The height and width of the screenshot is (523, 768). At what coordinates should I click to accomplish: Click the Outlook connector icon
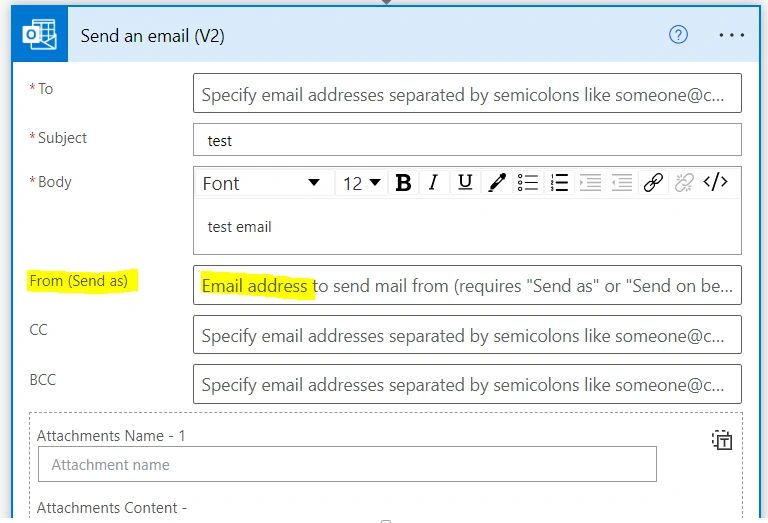coord(40,34)
